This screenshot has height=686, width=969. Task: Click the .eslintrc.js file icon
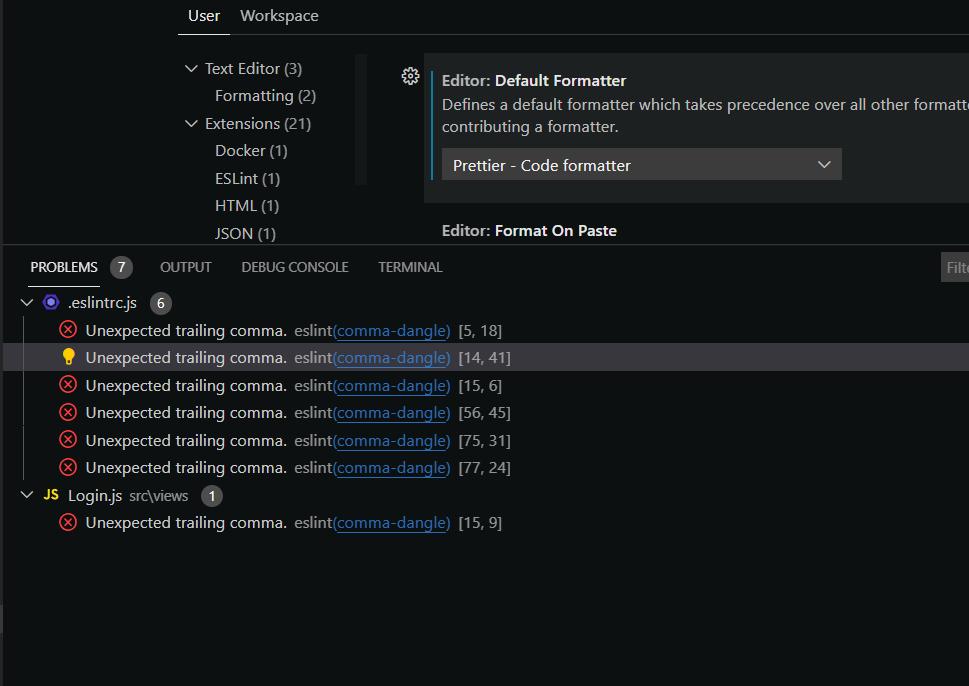click(51, 302)
